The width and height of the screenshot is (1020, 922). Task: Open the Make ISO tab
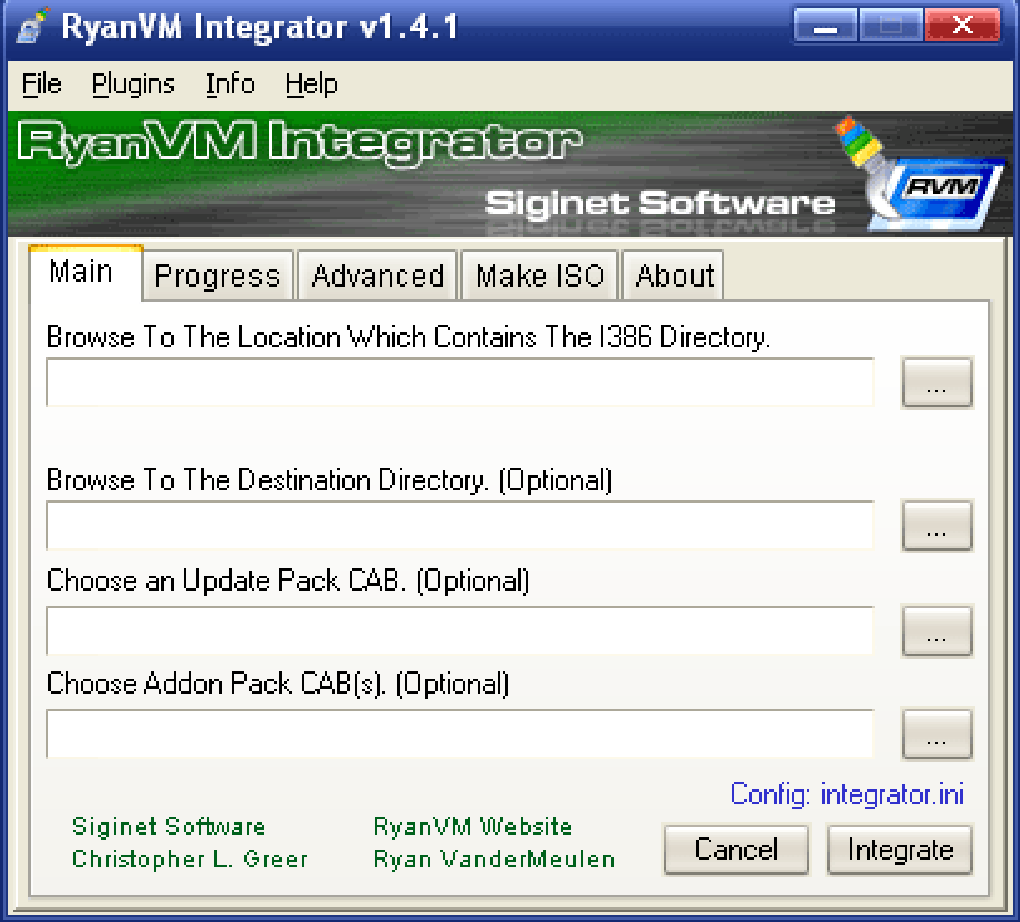click(x=538, y=276)
